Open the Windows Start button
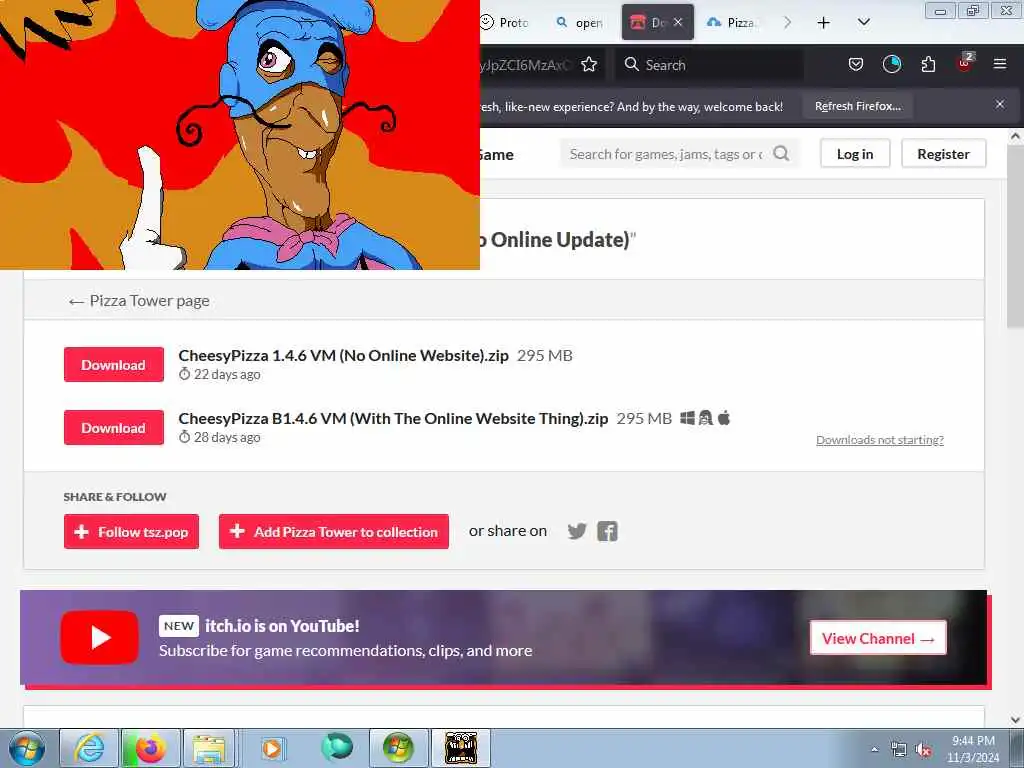The width and height of the screenshot is (1024, 768). [26, 748]
